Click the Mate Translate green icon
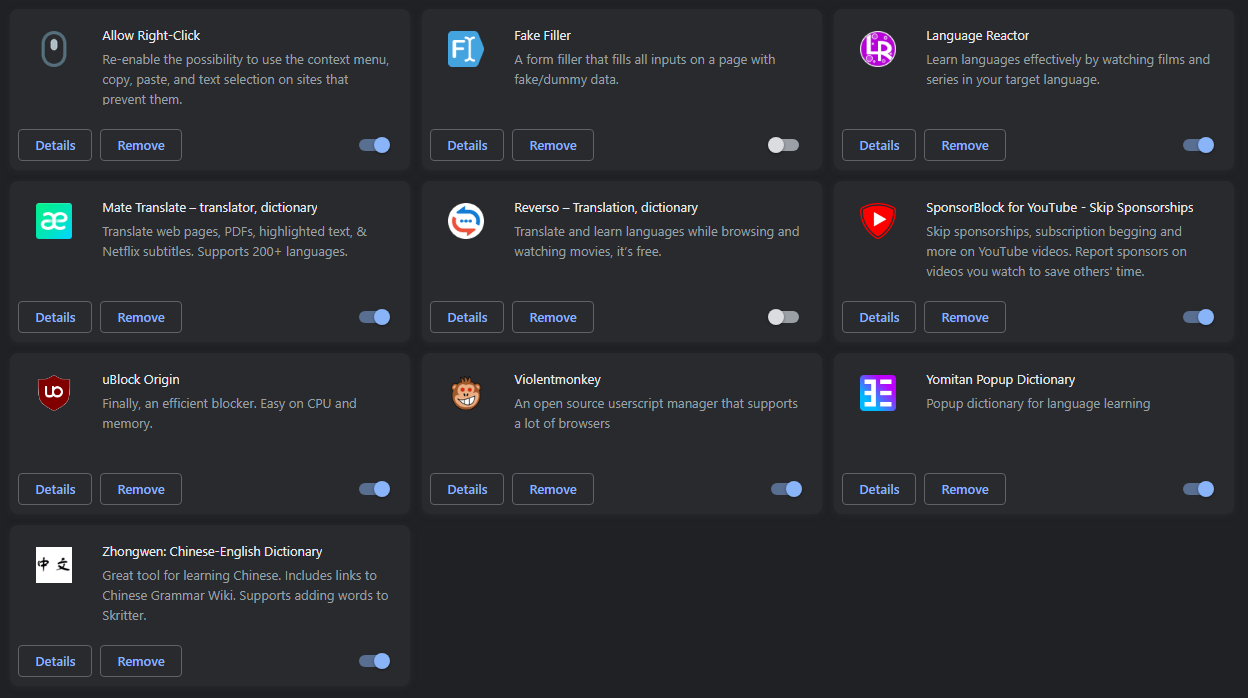This screenshot has height=698, width=1248. [54, 221]
